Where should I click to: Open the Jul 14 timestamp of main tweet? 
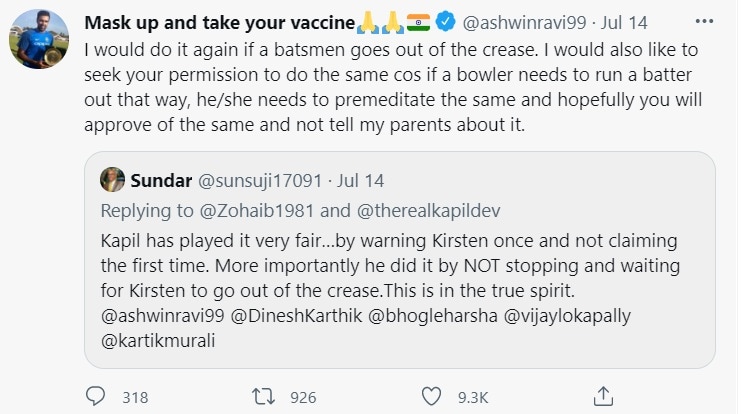click(624, 23)
